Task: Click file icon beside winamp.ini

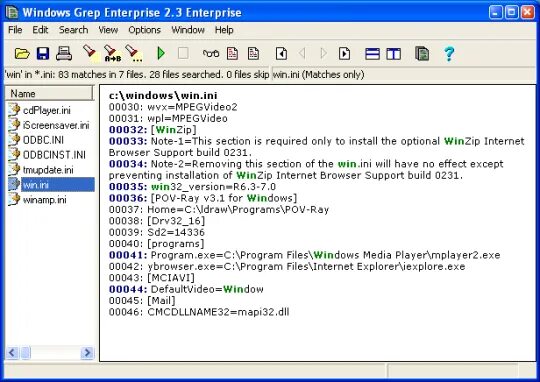Action: click(14, 199)
